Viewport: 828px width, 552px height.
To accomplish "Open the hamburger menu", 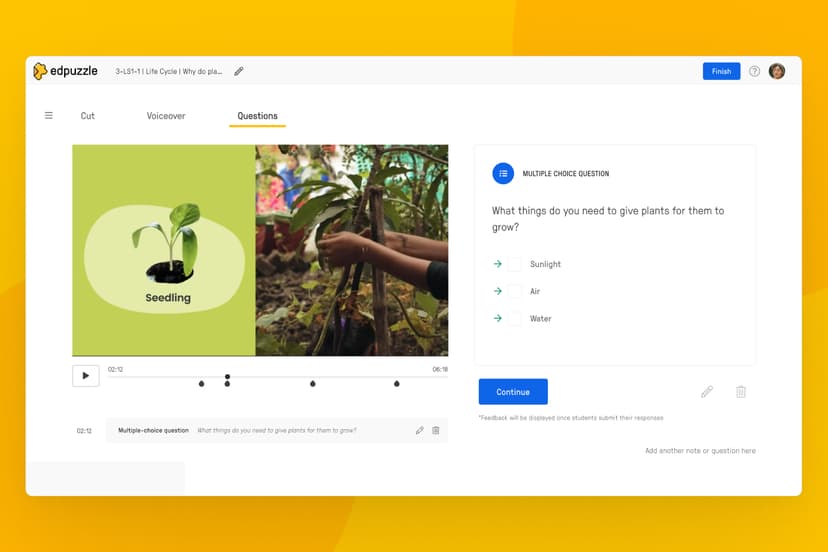I will pyautogui.click(x=49, y=115).
